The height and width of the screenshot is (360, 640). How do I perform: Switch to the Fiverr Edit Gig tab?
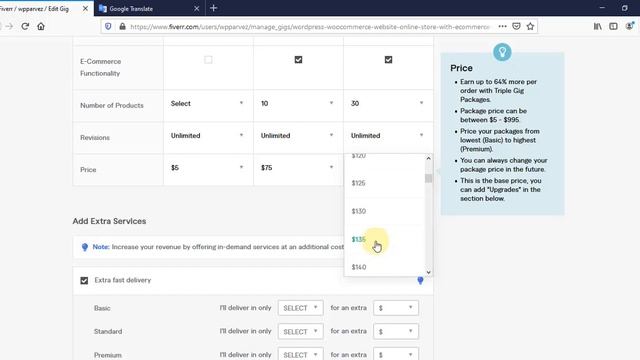pyautogui.click(x=42, y=9)
